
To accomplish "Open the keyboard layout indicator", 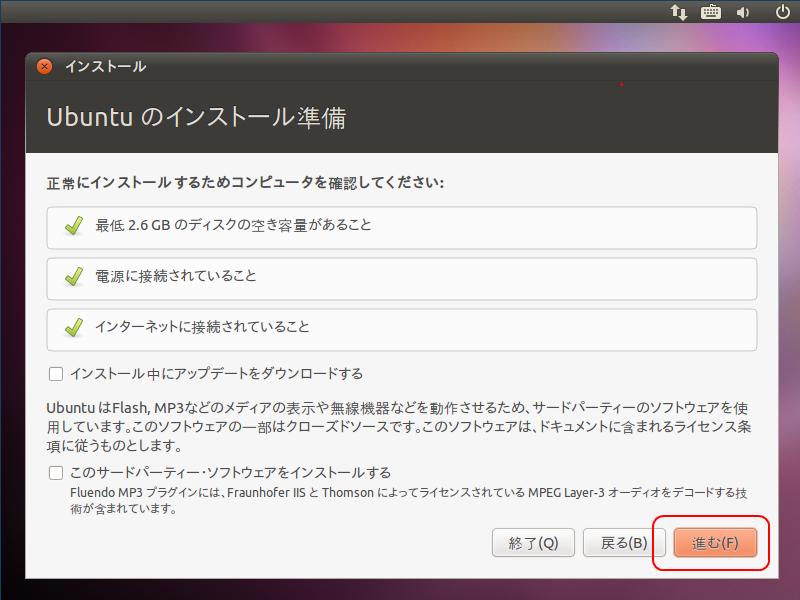I will tap(711, 12).
